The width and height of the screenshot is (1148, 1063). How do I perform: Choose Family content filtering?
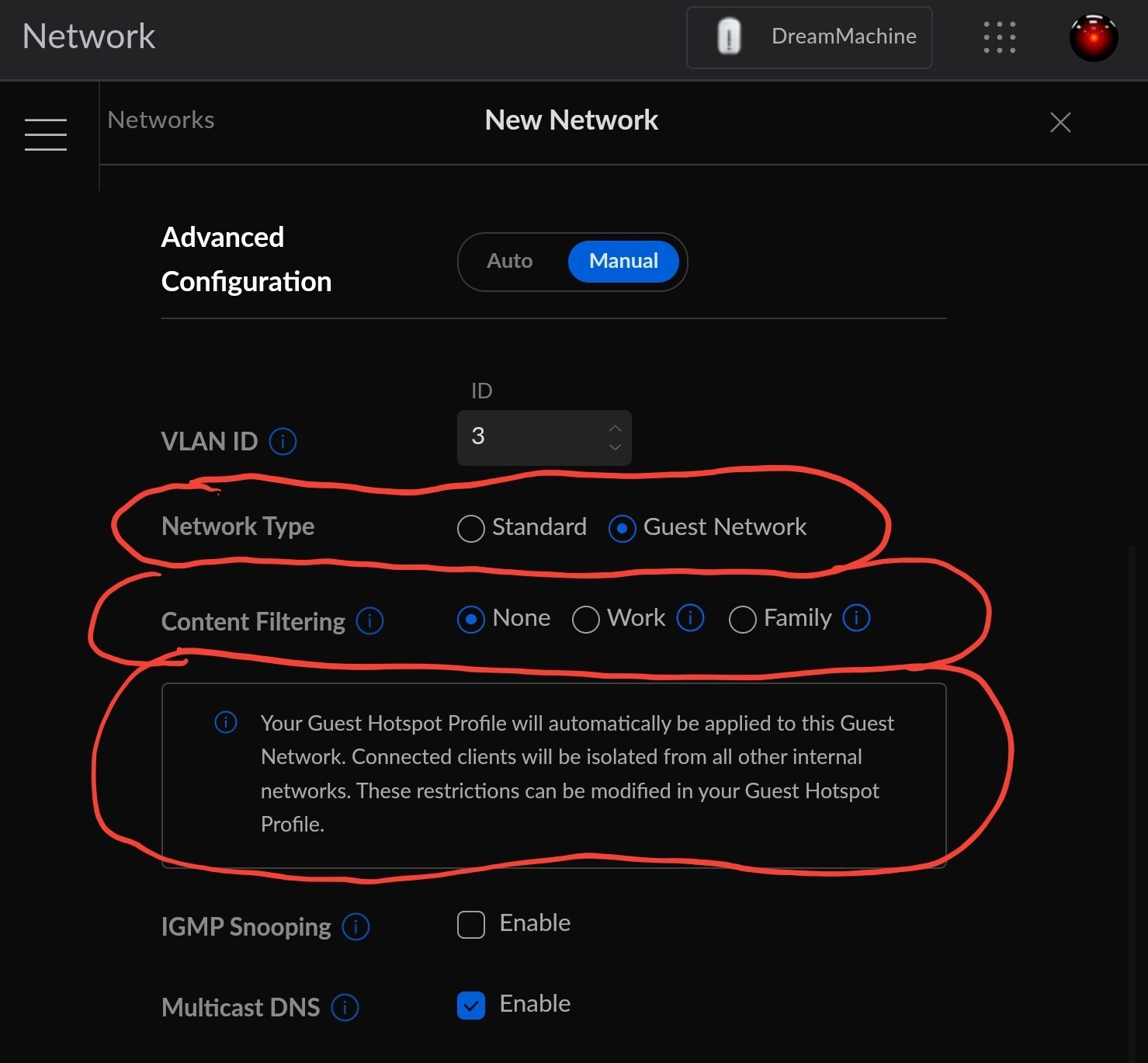coord(742,620)
